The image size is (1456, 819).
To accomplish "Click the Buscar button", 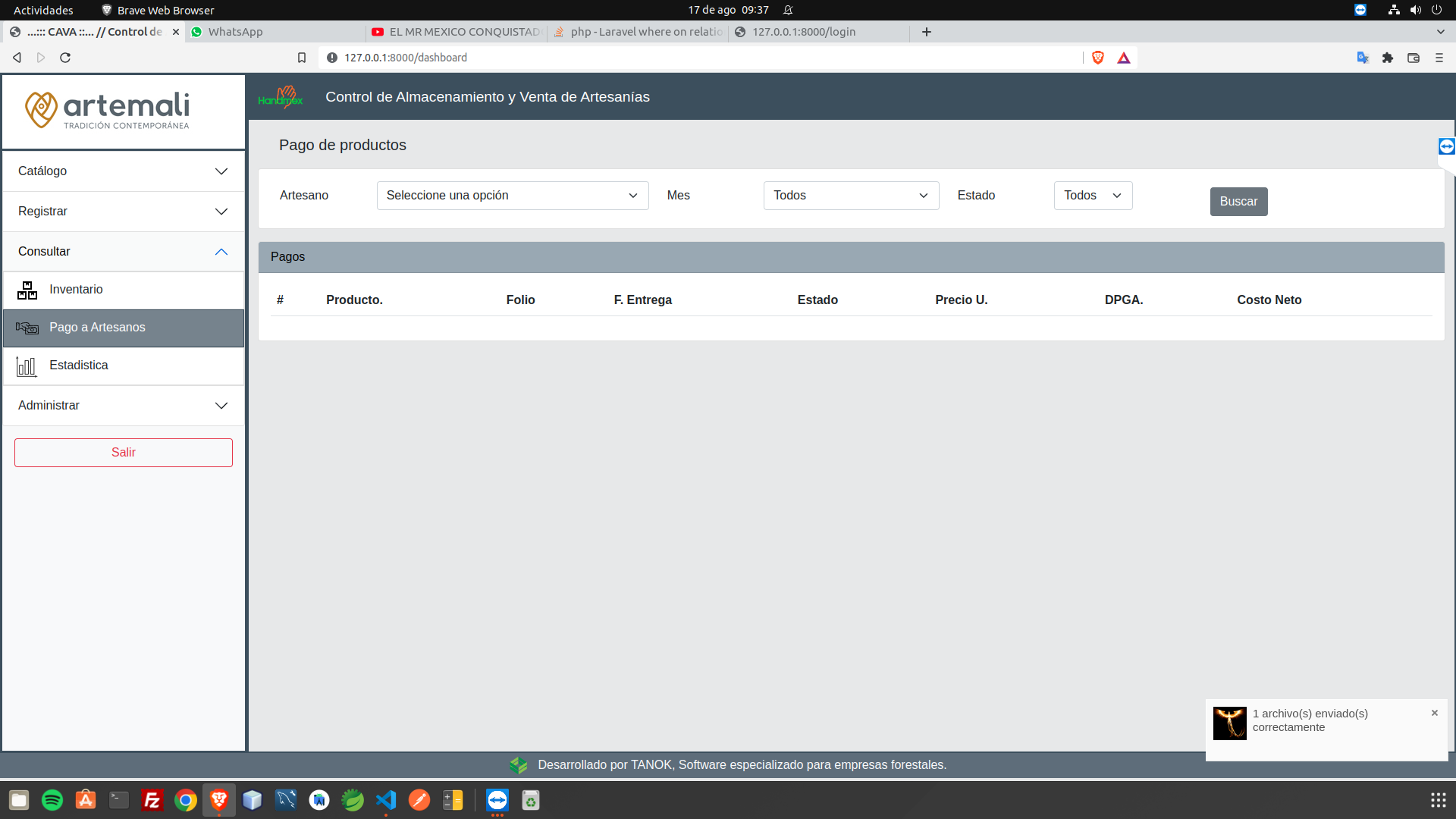I will coord(1238,202).
